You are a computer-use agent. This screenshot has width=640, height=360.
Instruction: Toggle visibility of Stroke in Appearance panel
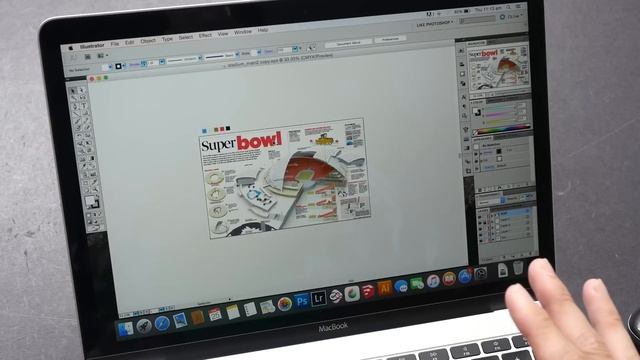476,153
